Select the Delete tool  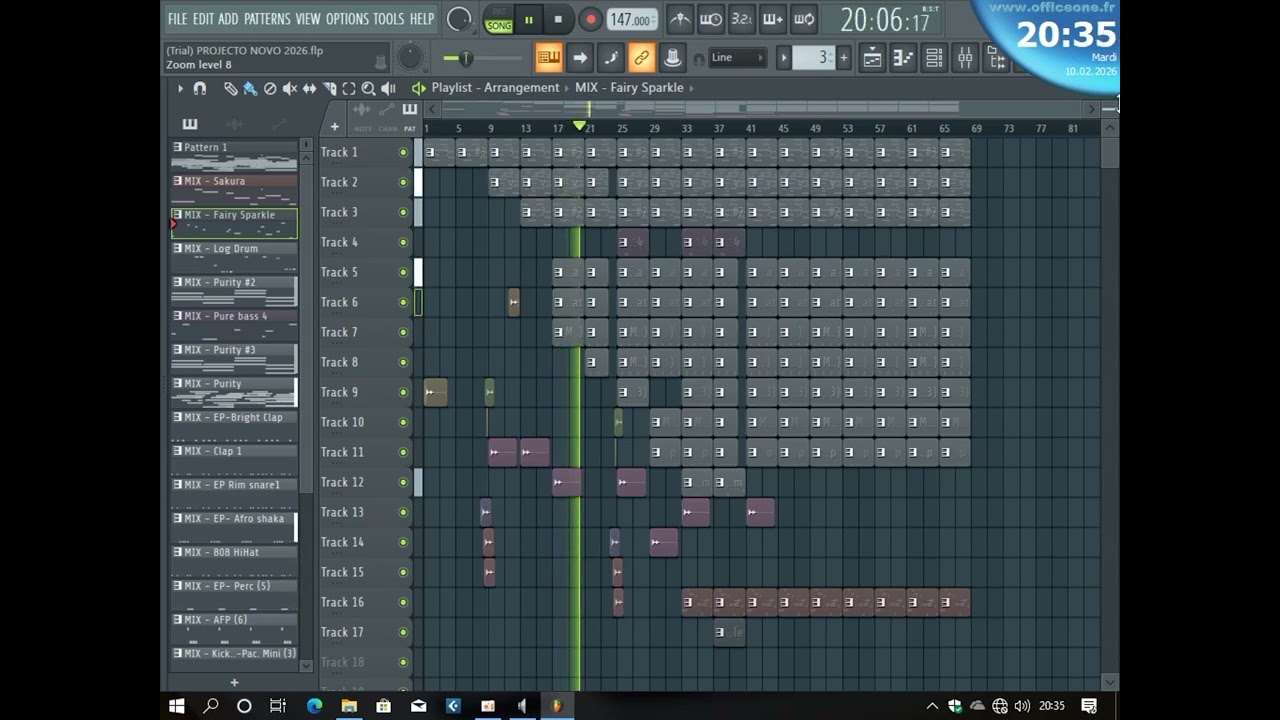[270, 89]
